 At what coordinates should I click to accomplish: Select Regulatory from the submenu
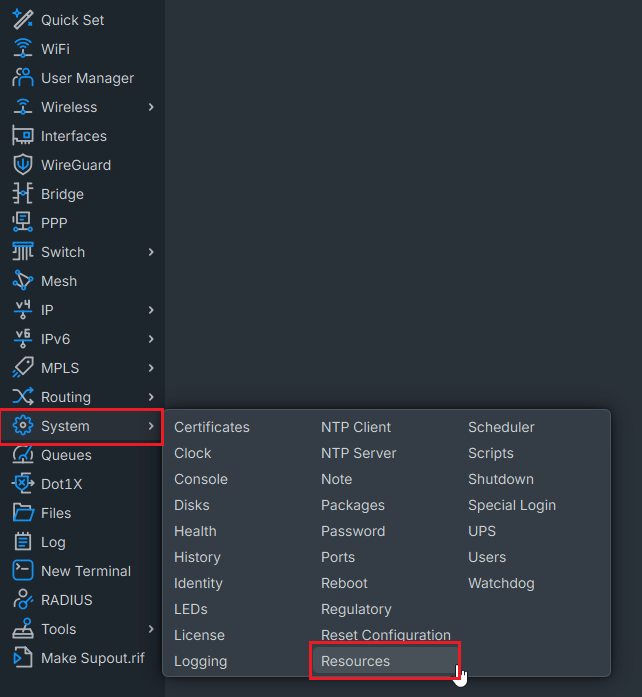click(x=356, y=609)
